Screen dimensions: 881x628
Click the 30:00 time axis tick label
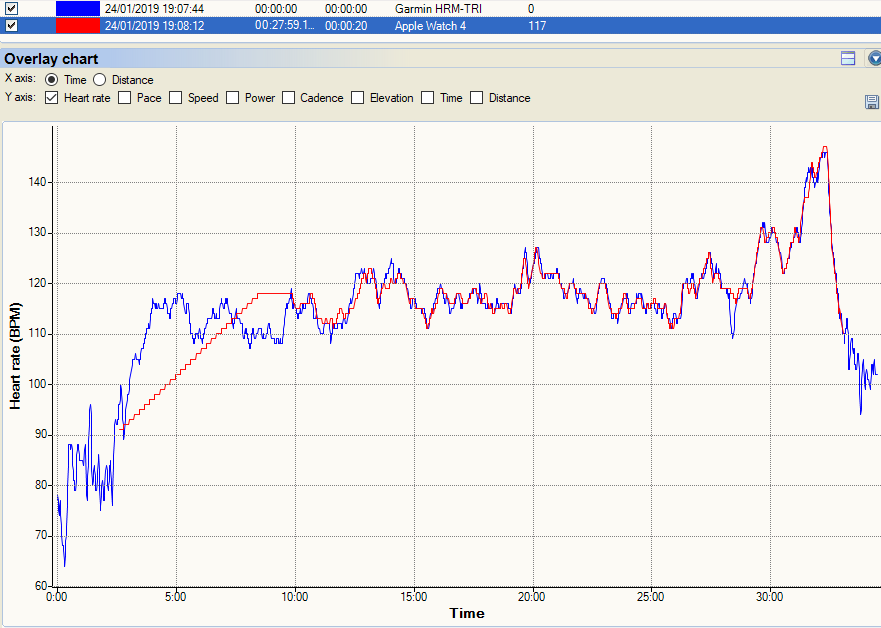(x=769, y=597)
